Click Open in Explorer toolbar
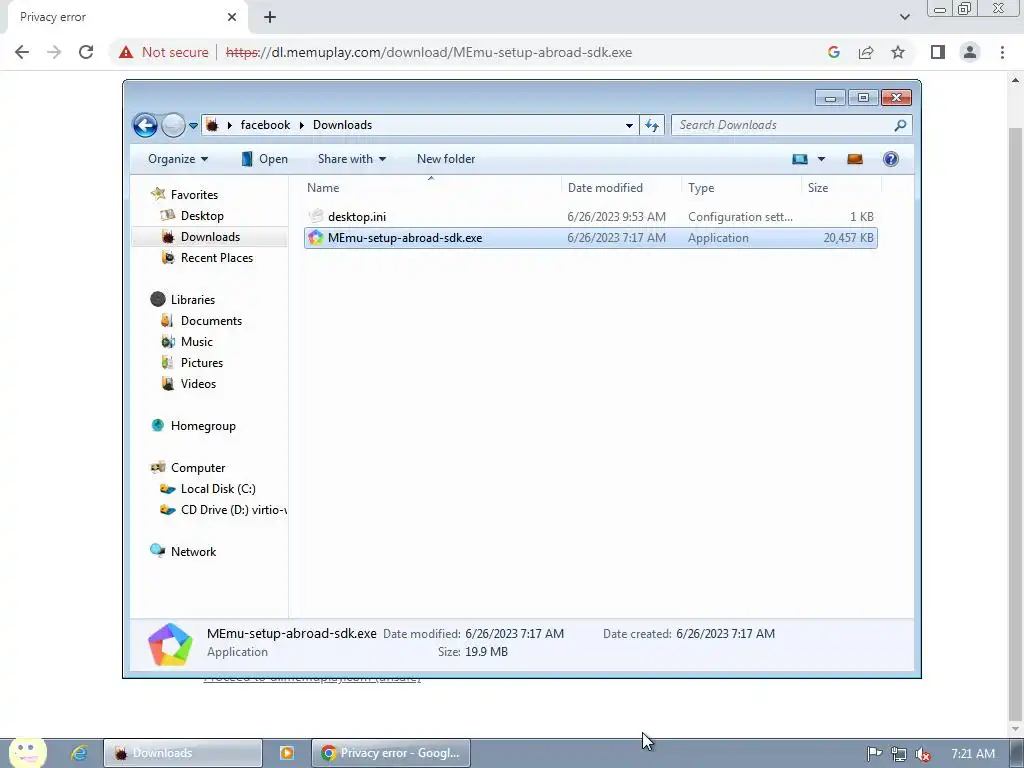 264,159
